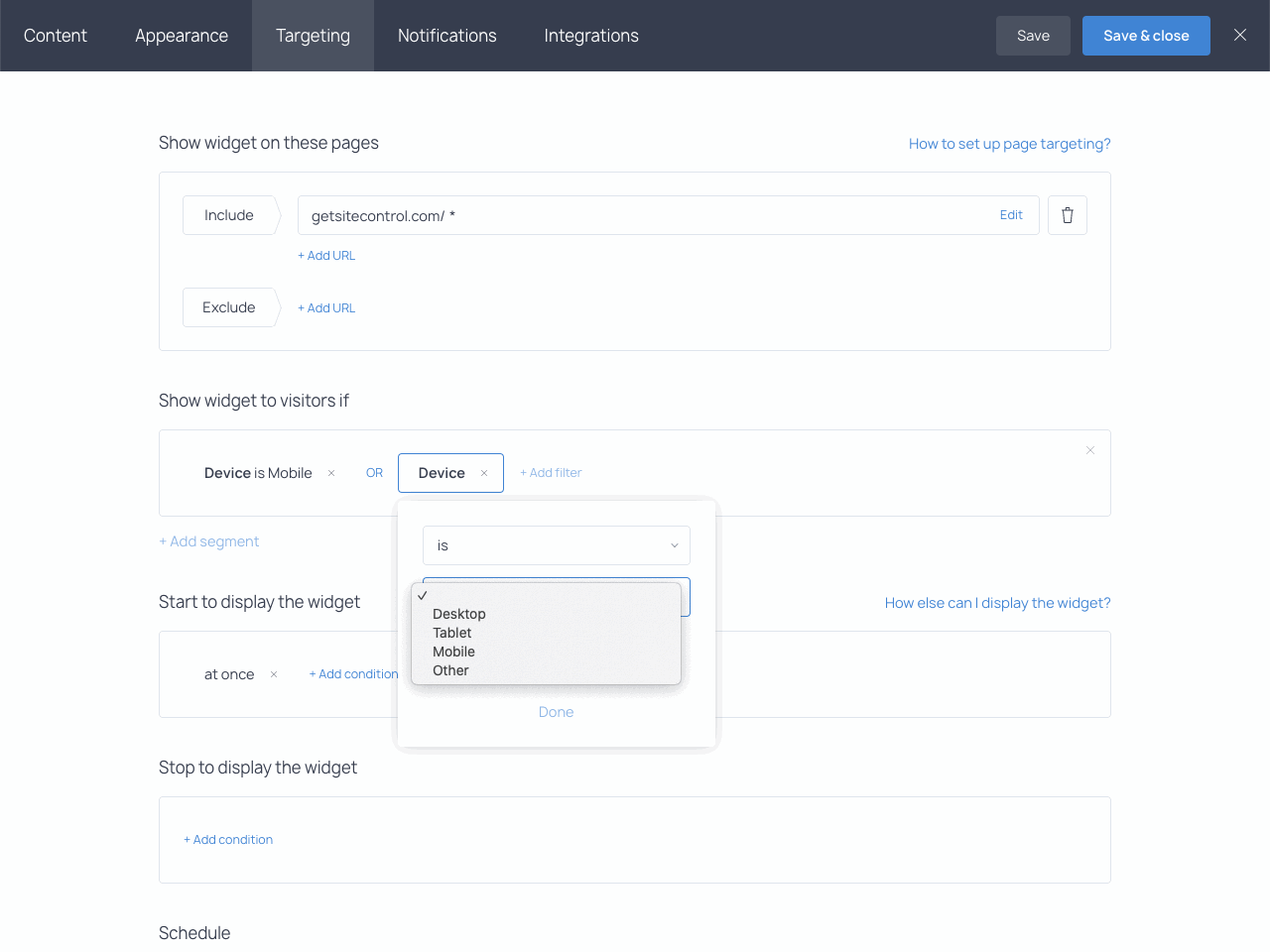The height and width of the screenshot is (952, 1270).
Task: Select "Mobile" in the device options
Action: (453, 652)
